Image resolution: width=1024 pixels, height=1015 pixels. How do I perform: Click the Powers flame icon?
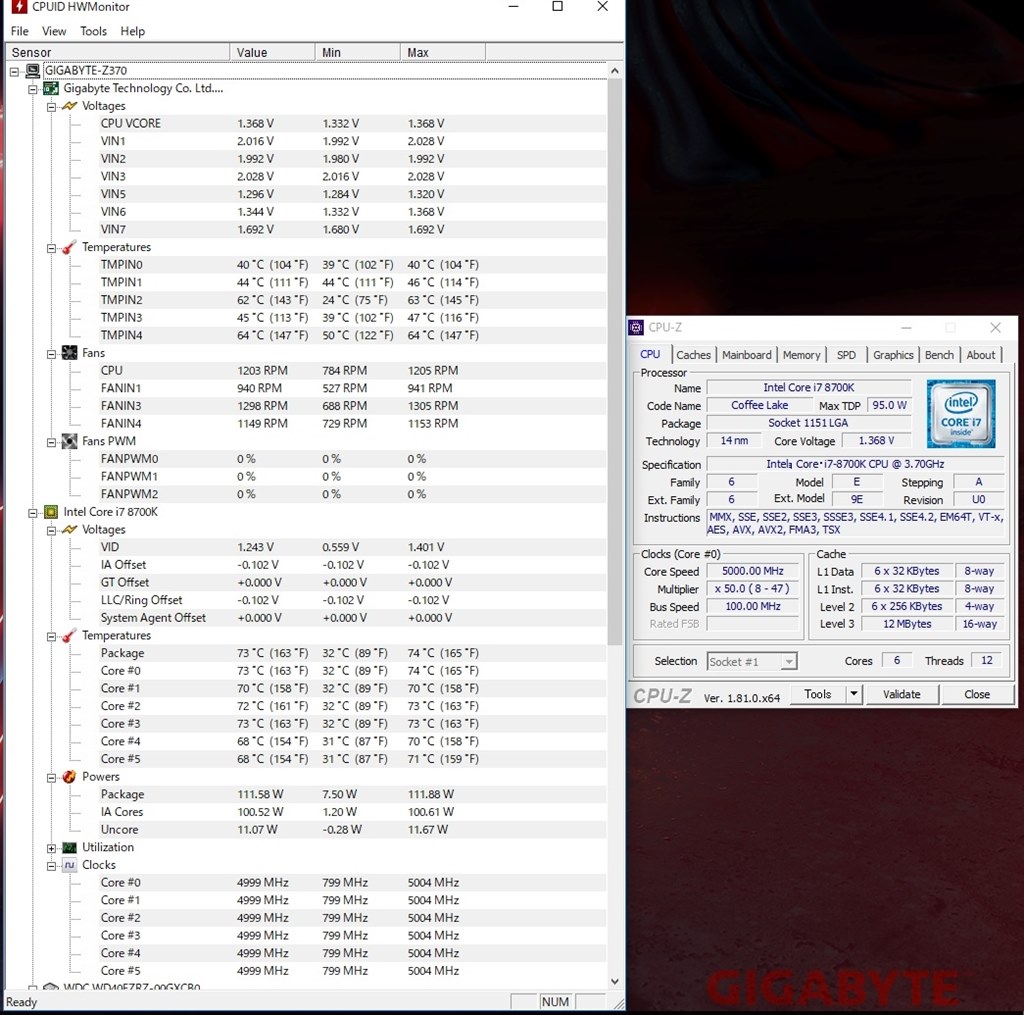coord(69,777)
